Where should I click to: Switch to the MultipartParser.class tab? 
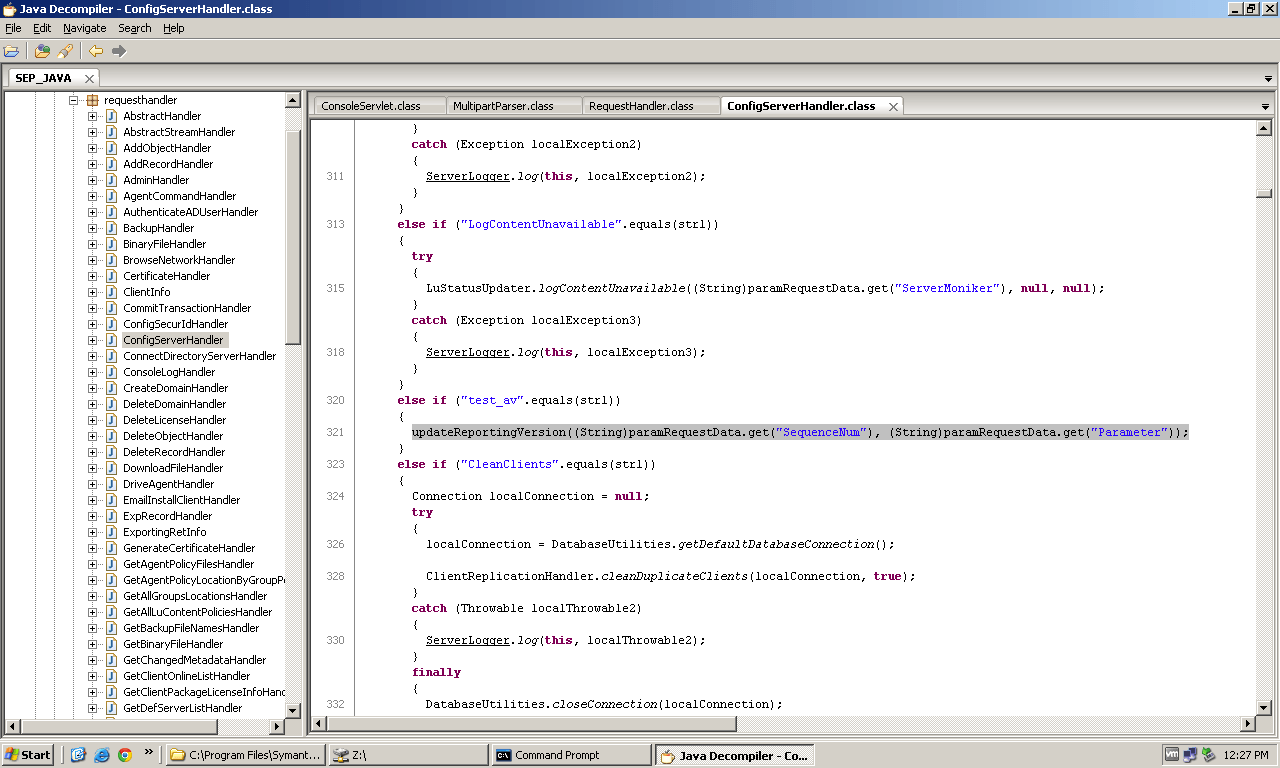[513, 106]
